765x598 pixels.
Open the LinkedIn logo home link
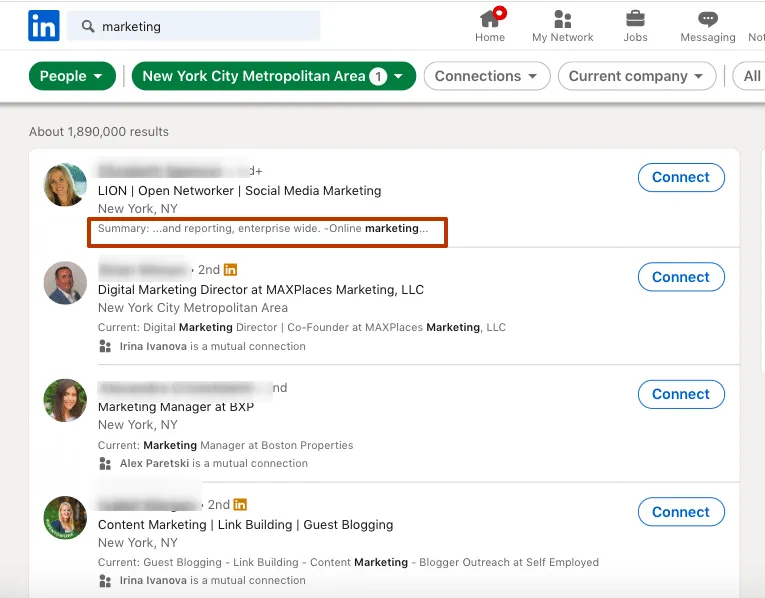point(43,26)
